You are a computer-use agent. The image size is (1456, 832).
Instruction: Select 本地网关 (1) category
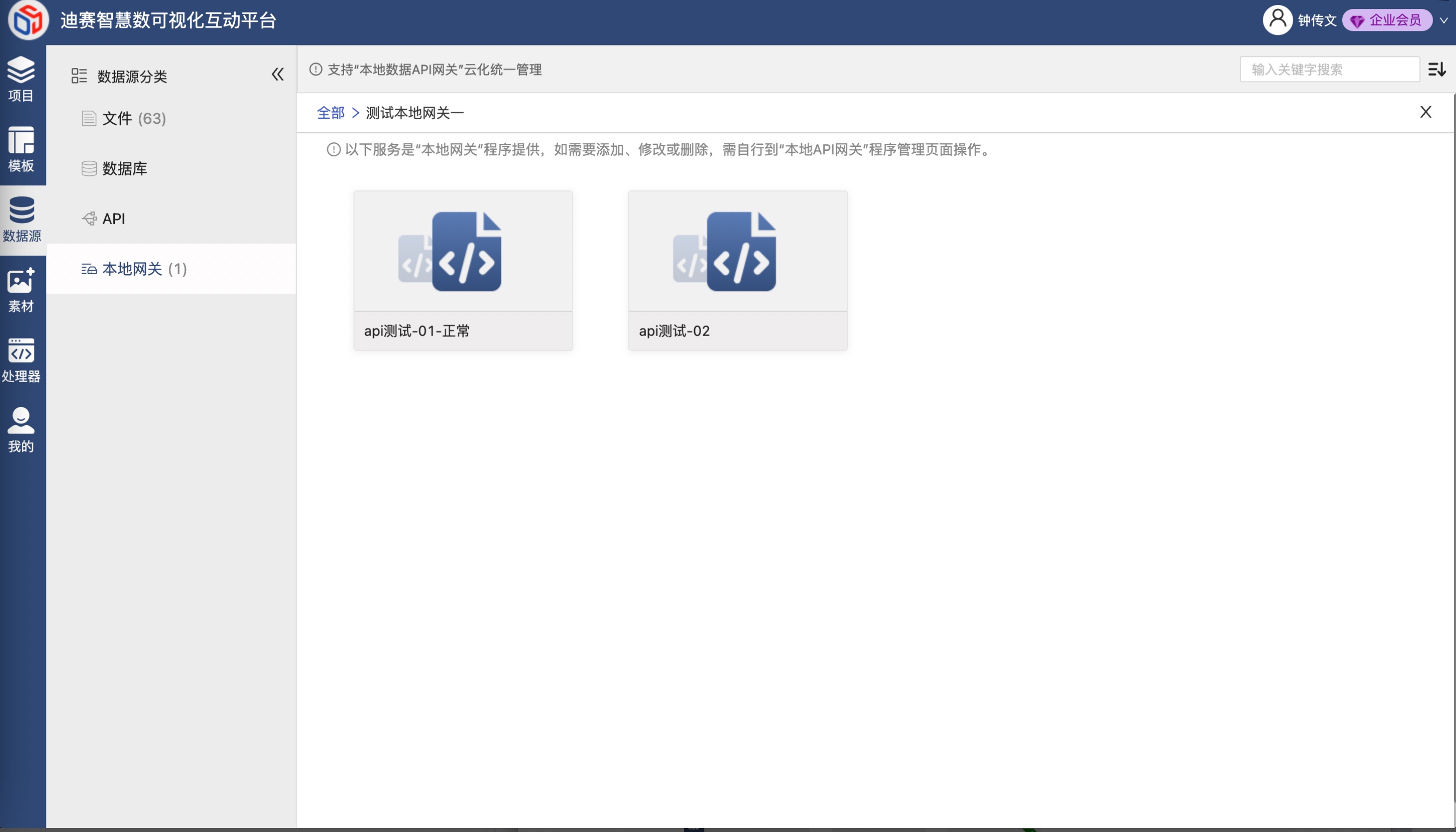[x=144, y=269]
